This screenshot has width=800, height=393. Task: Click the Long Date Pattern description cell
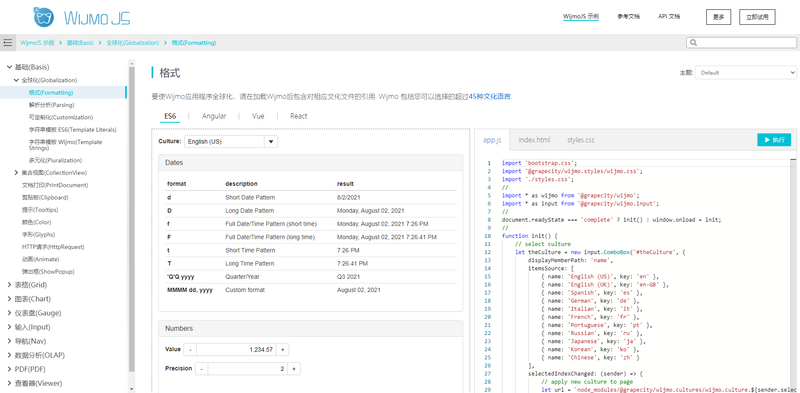249,211
